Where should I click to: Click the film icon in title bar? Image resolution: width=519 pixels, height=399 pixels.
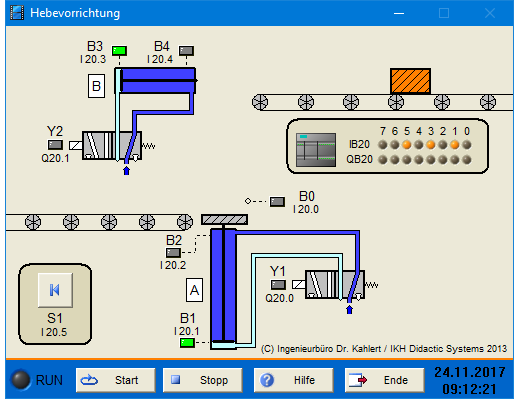(x=17, y=13)
